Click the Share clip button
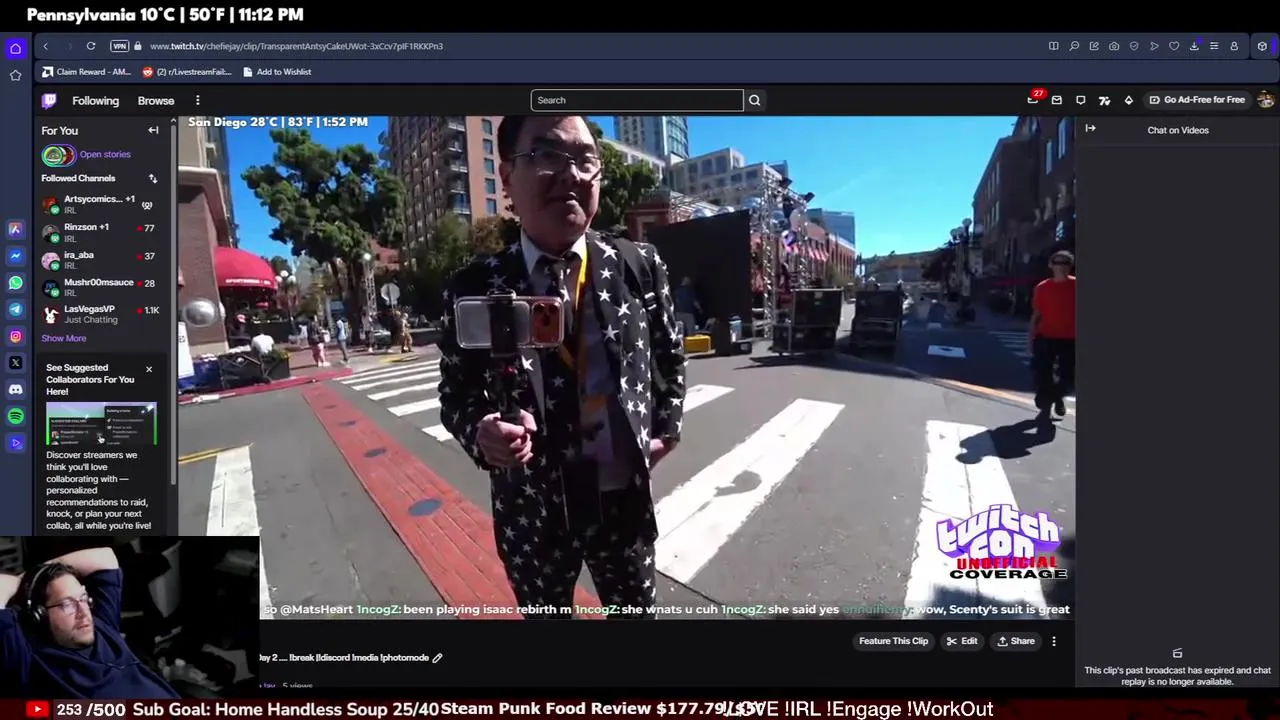This screenshot has width=1280, height=720. 1016,641
